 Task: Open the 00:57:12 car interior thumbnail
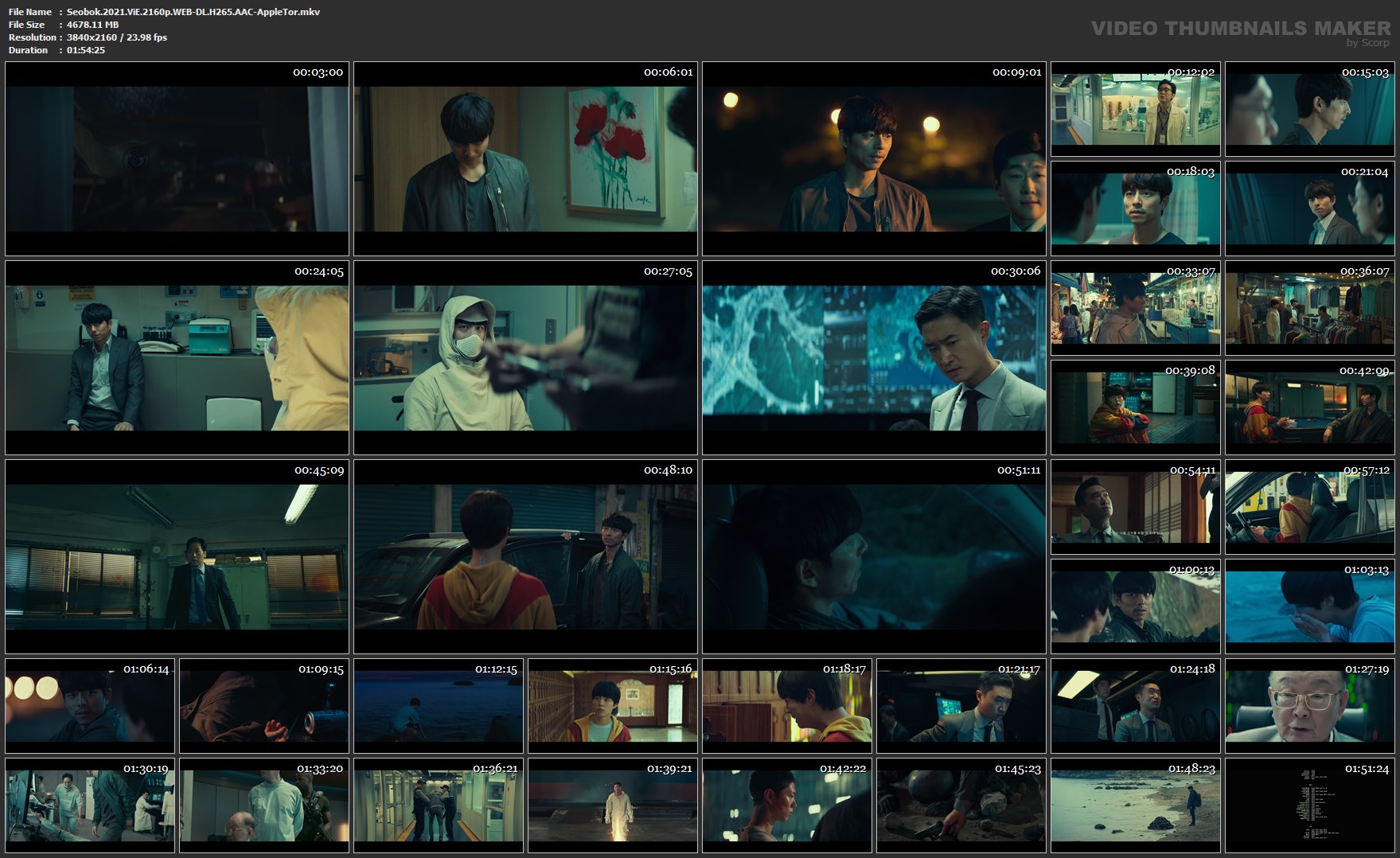point(1310,507)
